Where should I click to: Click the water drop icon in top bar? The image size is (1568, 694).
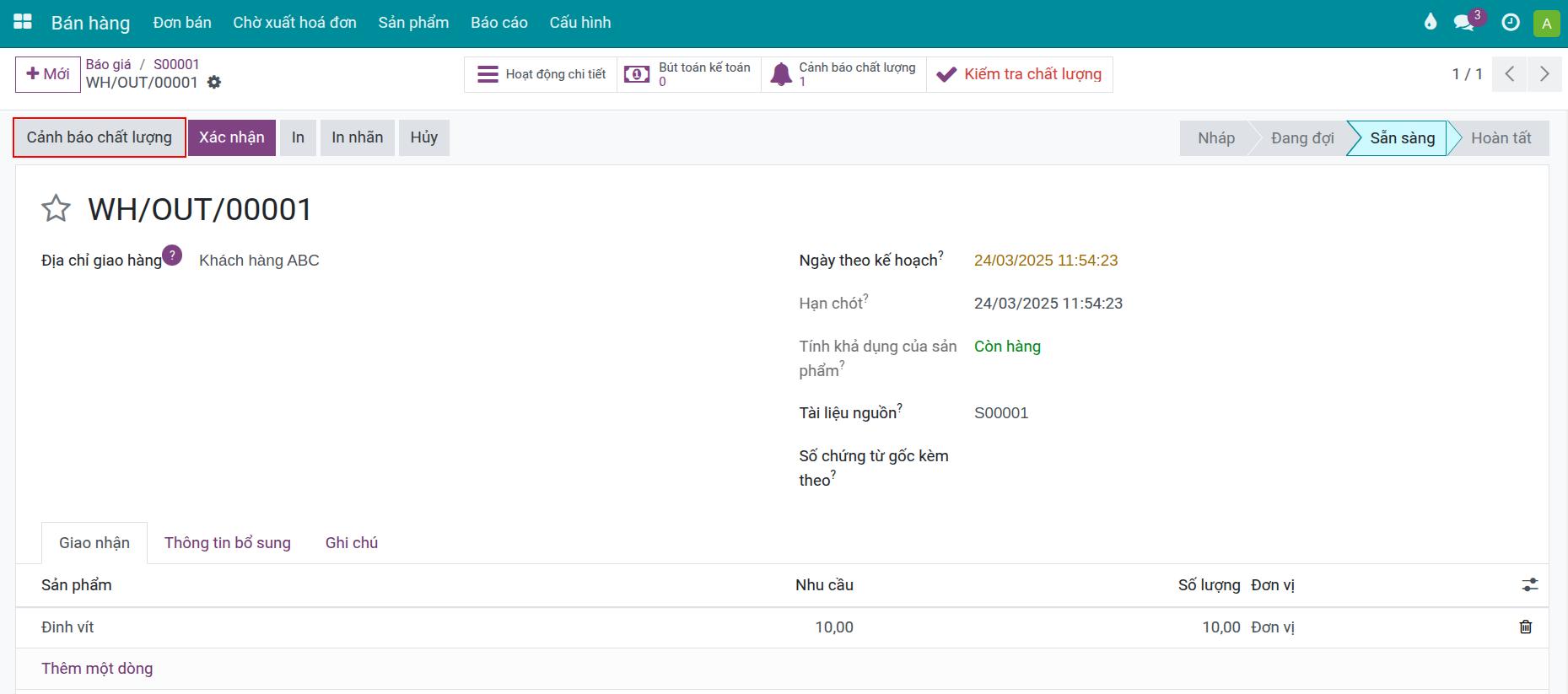click(x=1430, y=22)
